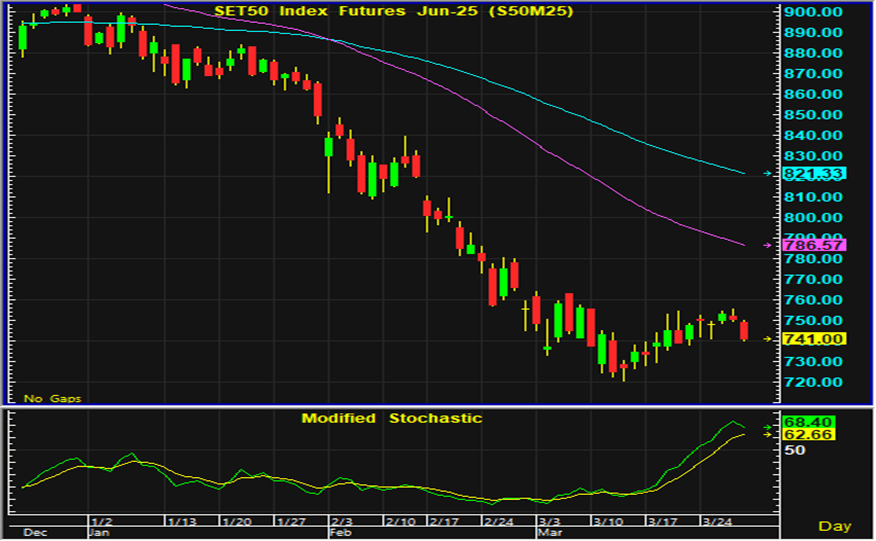This screenshot has height=541, width=876.
Task: Select the 3/17 date on the time axis
Action: click(x=661, y=522)
